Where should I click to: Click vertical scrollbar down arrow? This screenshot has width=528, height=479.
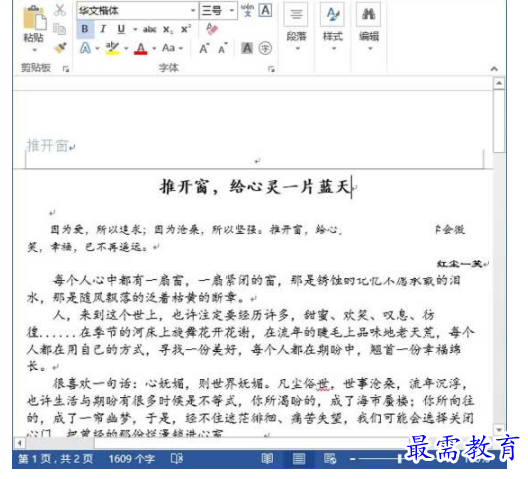[x=499, y=429]
